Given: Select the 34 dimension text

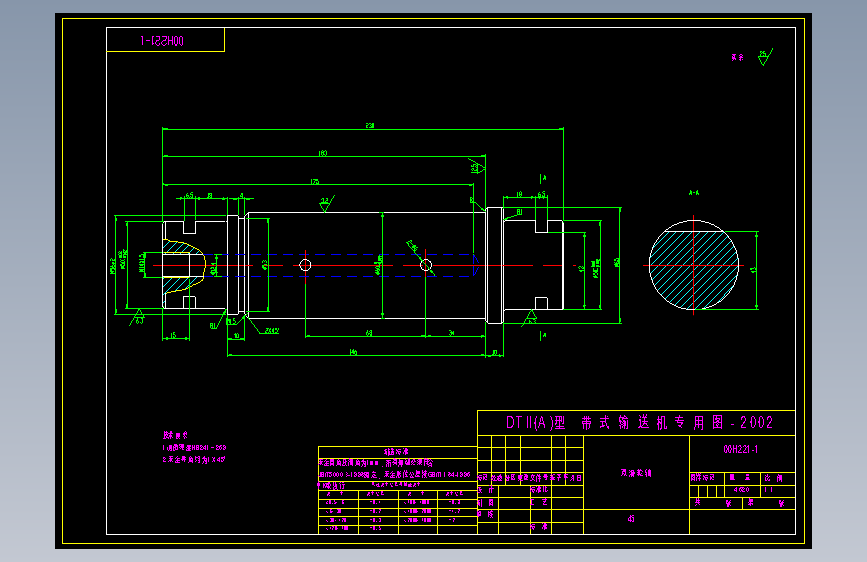Looking at the screenshot, I should pyautogui.click(x=451, y=333).
